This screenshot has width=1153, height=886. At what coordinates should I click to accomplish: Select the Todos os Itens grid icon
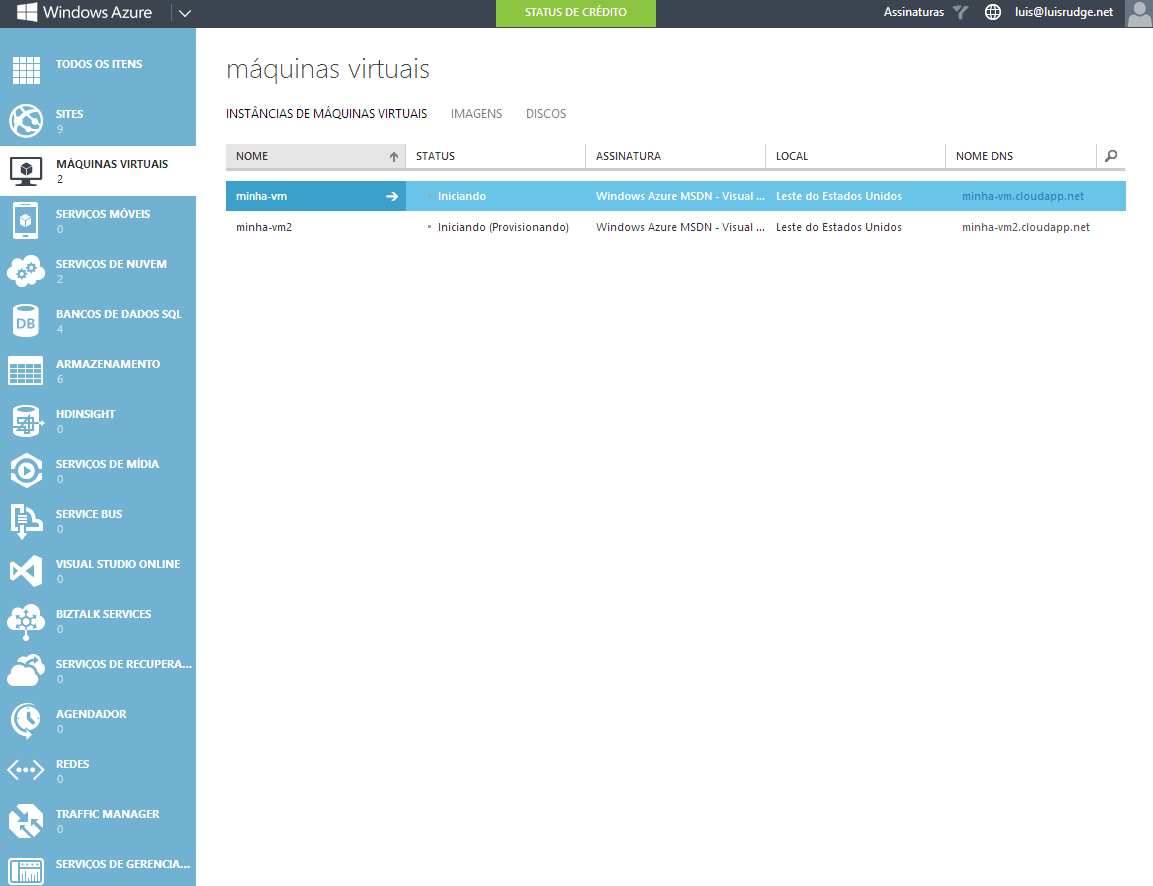(26, 71)
